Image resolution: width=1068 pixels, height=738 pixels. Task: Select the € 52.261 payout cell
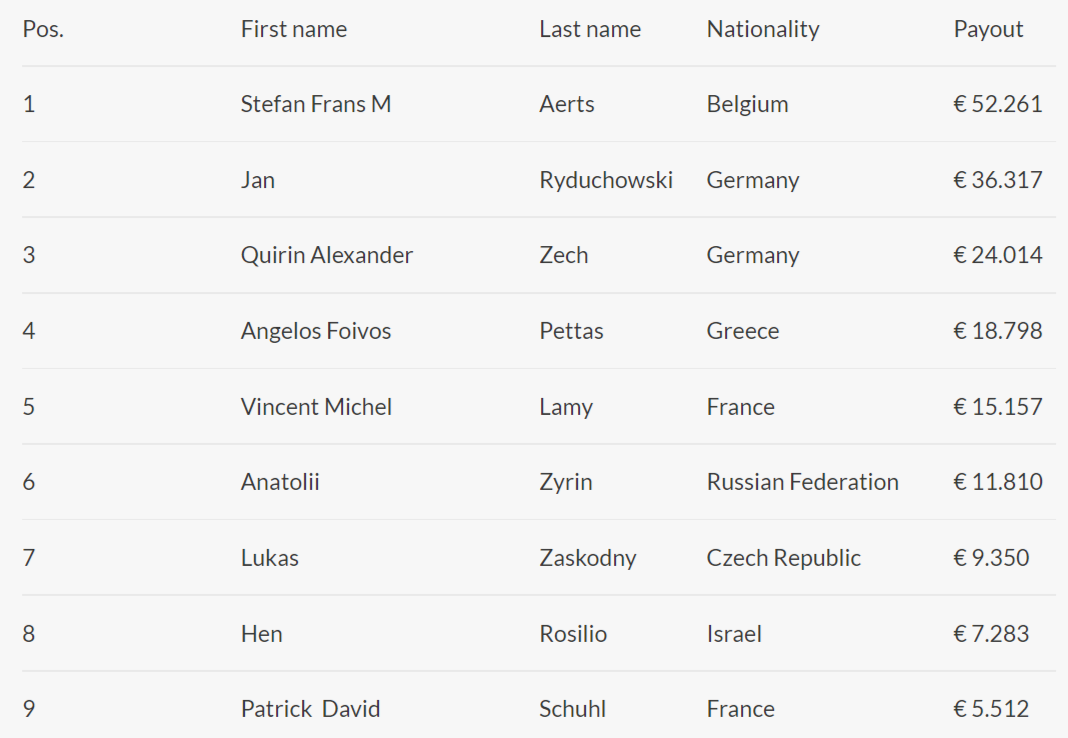tap(998, 104)
